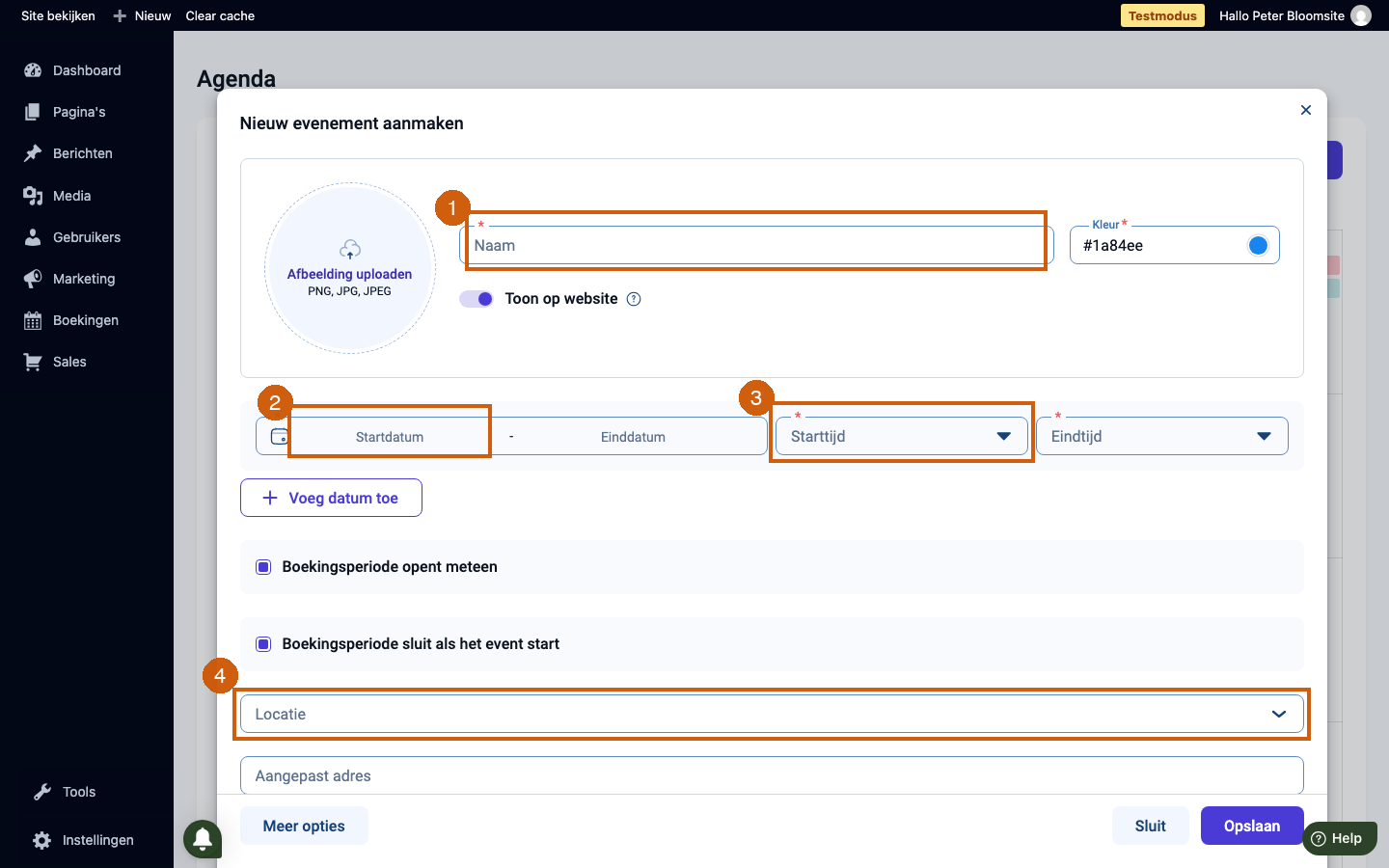Open Boekingen menu item
The image size is (1389, 868).
point(86,320)
